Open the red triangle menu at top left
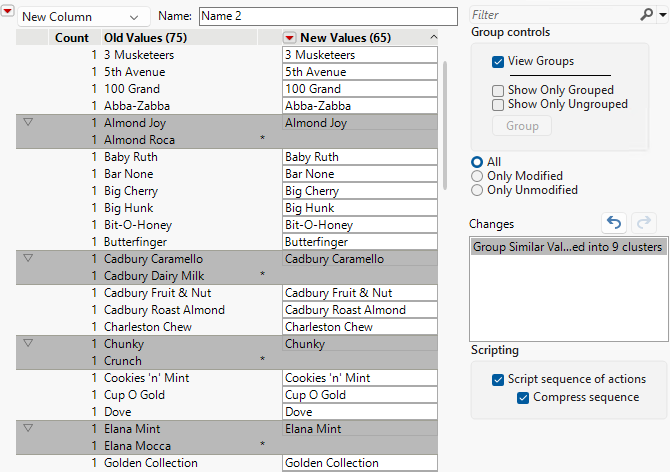 point(7,11)
